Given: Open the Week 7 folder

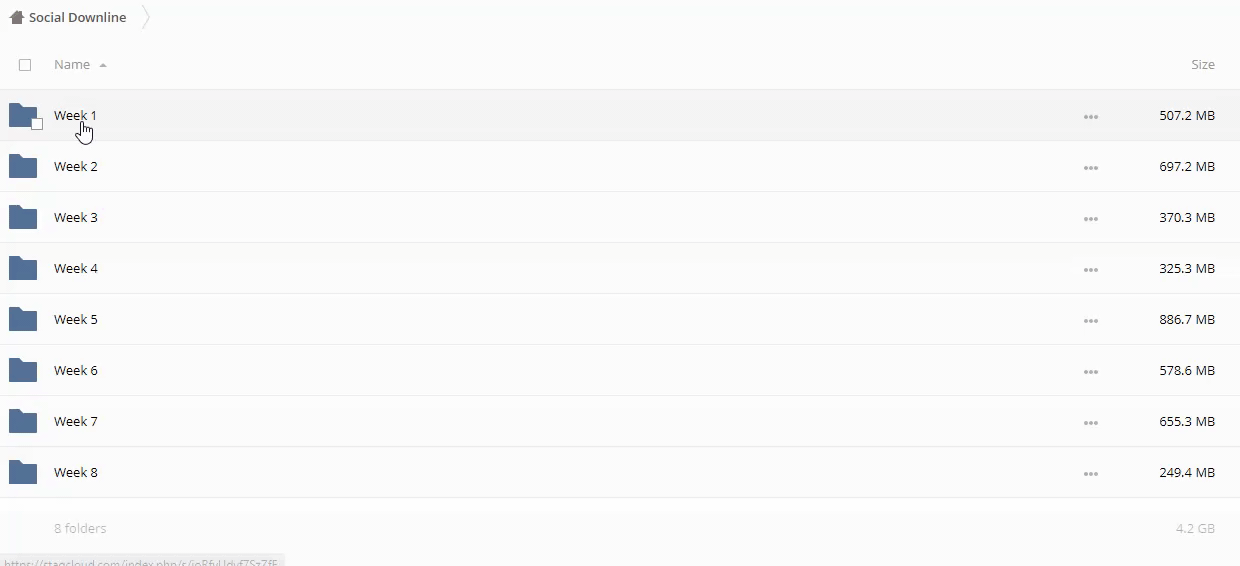Looking at the screenshot, I should click(76, 421).
